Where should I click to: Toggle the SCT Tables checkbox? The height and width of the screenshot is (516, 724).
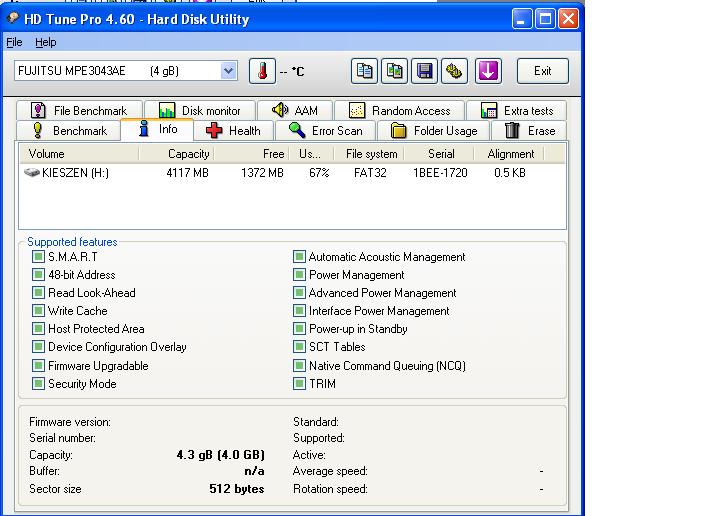pyautogui.click(x=299, y=347)
